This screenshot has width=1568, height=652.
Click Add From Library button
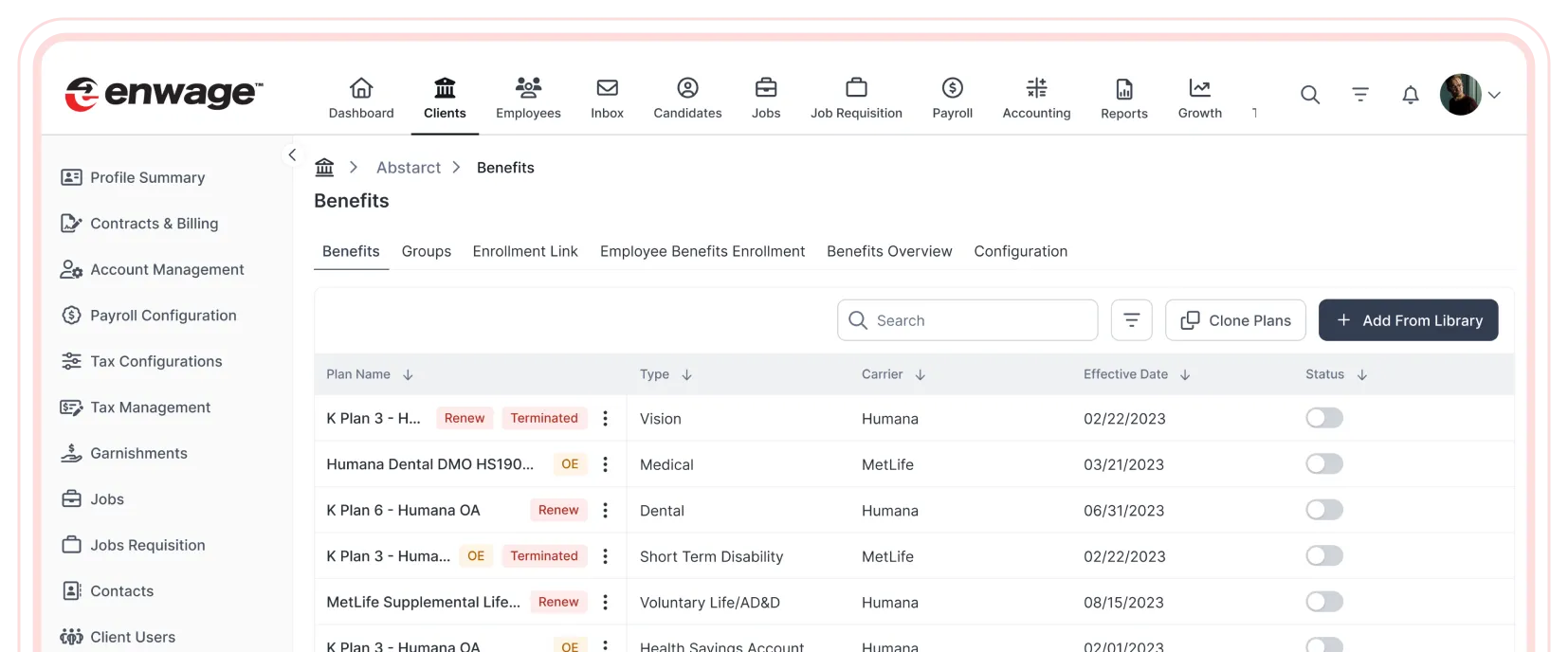tap(1409, 320)
